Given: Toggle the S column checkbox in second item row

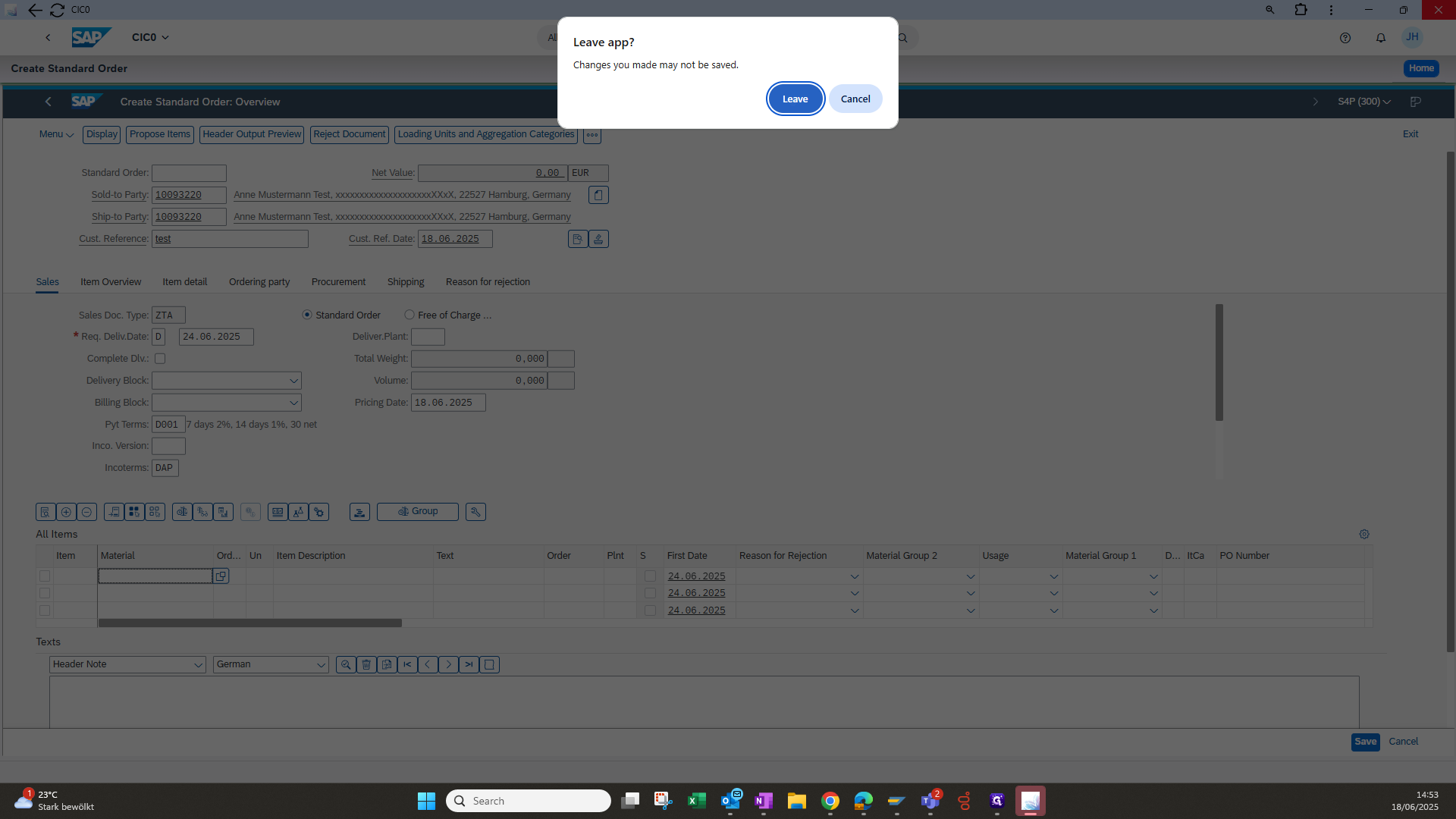Looking at the screenshot, I should click(650, 594).
